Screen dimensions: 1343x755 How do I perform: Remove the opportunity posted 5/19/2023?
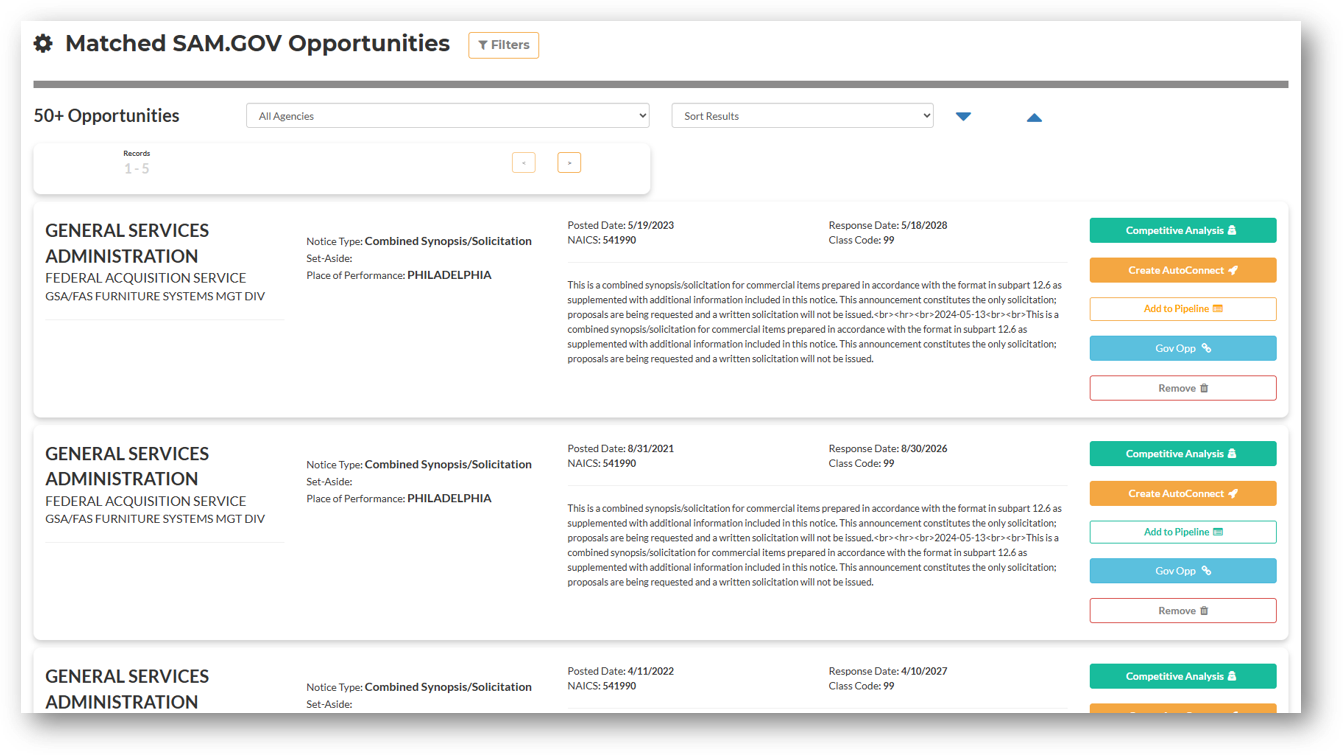tap(1183, 388)
